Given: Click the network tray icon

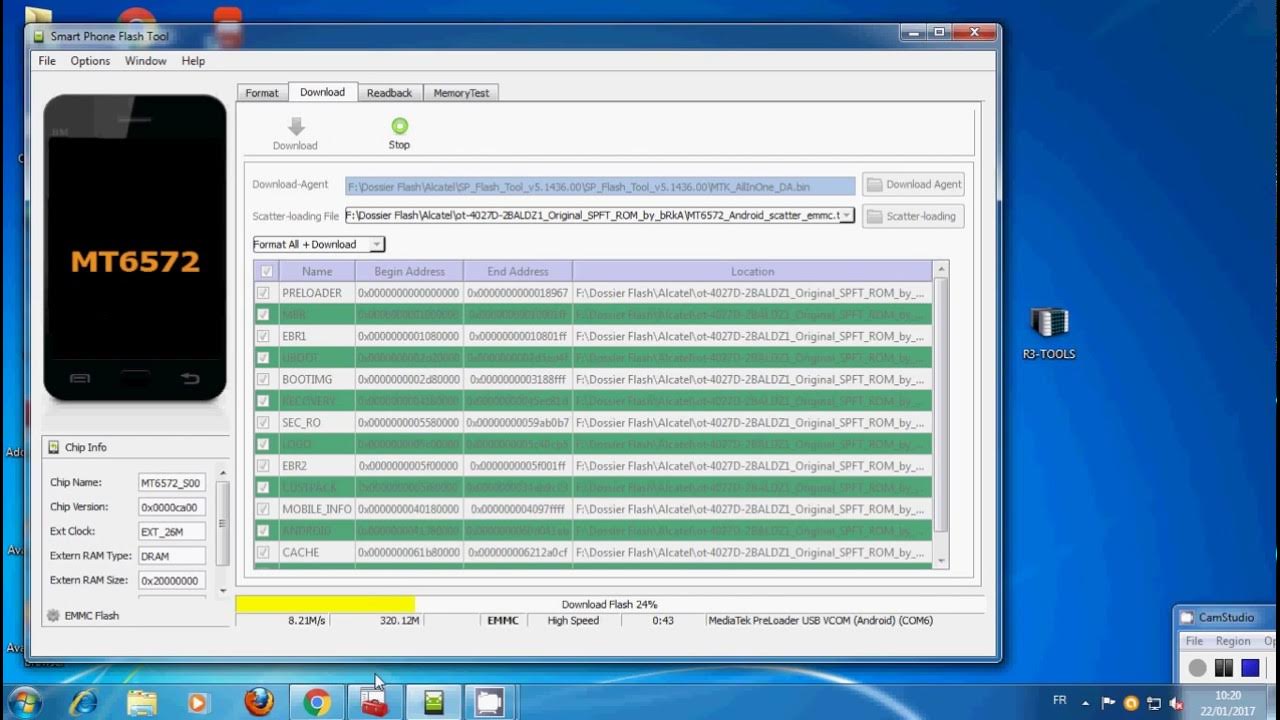Looking at the screenshot, I should pyautogui.click(x=1153, y=703).
